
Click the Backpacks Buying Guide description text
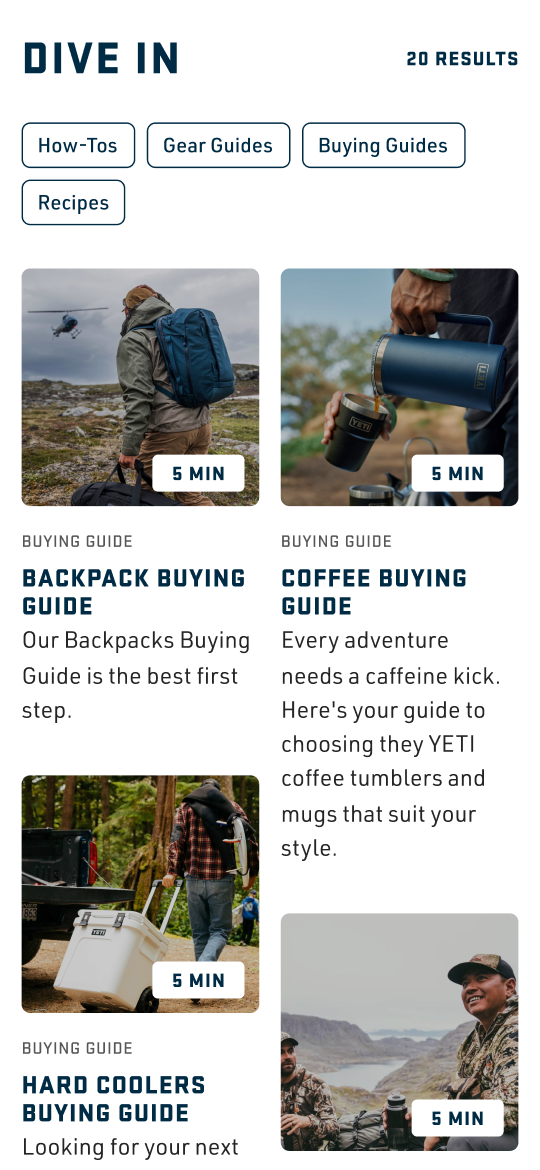coord(136,675)
